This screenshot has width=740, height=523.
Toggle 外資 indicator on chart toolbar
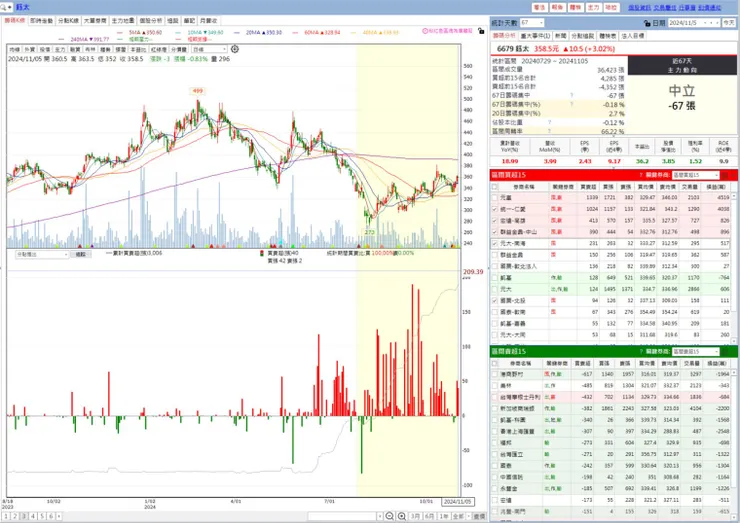(x=30, y=50)
